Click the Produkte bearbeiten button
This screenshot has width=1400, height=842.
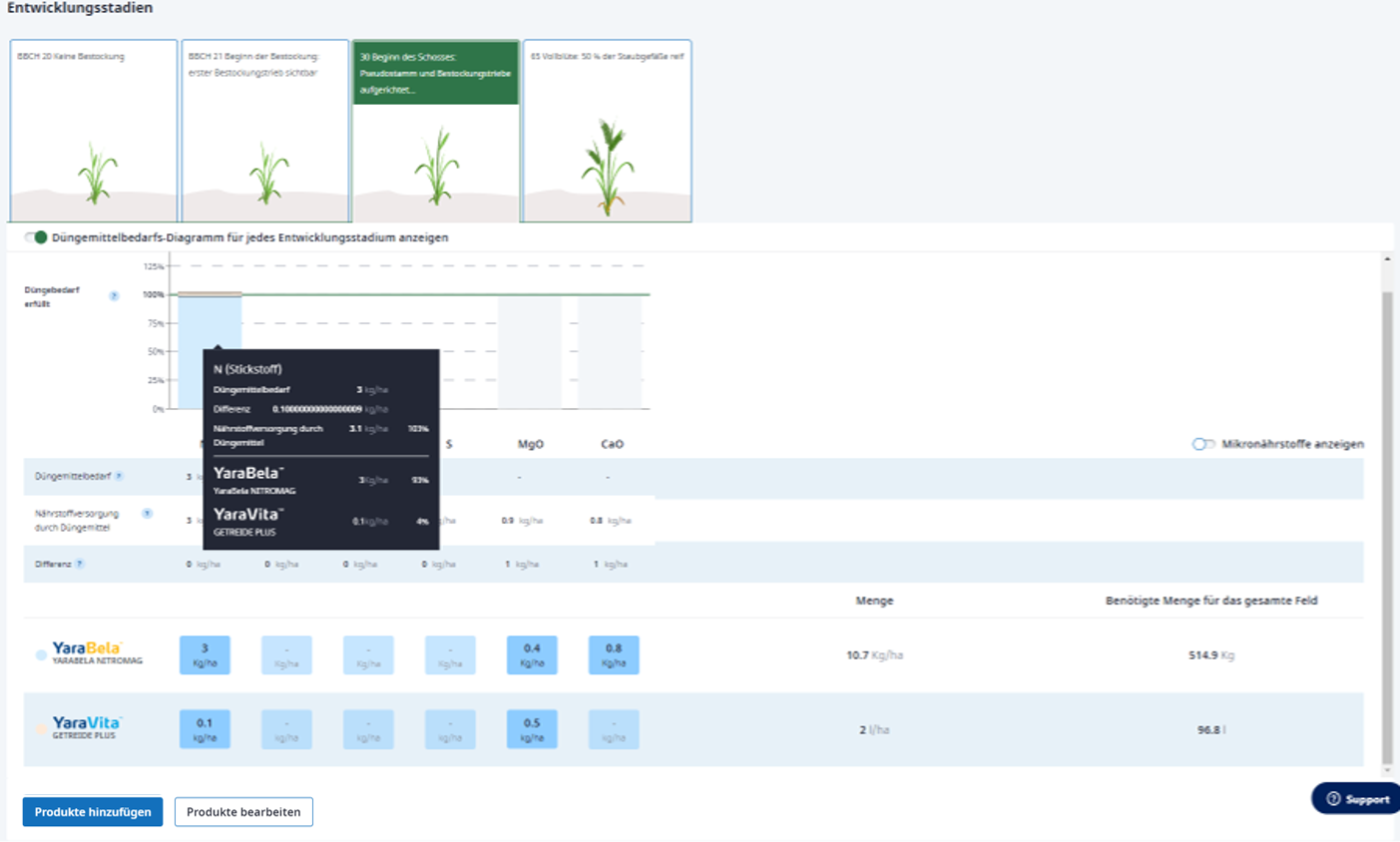pyautogui.click(x=243, y=812)
